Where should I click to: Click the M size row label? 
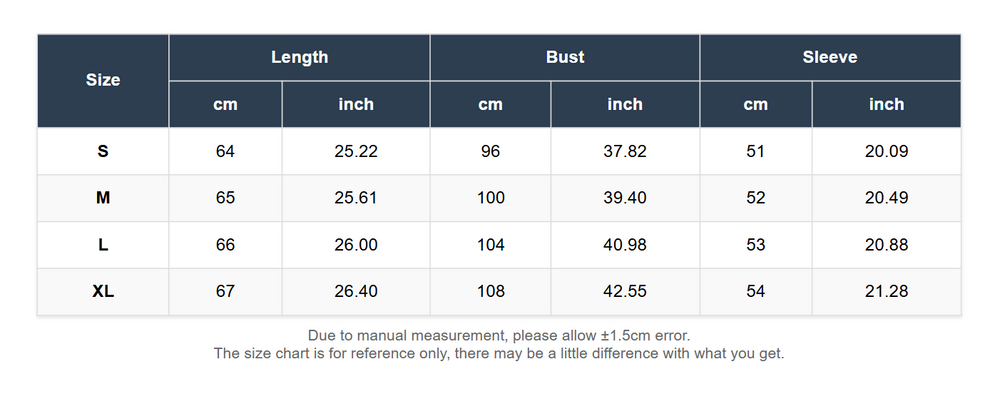click(x=103, y=198)
